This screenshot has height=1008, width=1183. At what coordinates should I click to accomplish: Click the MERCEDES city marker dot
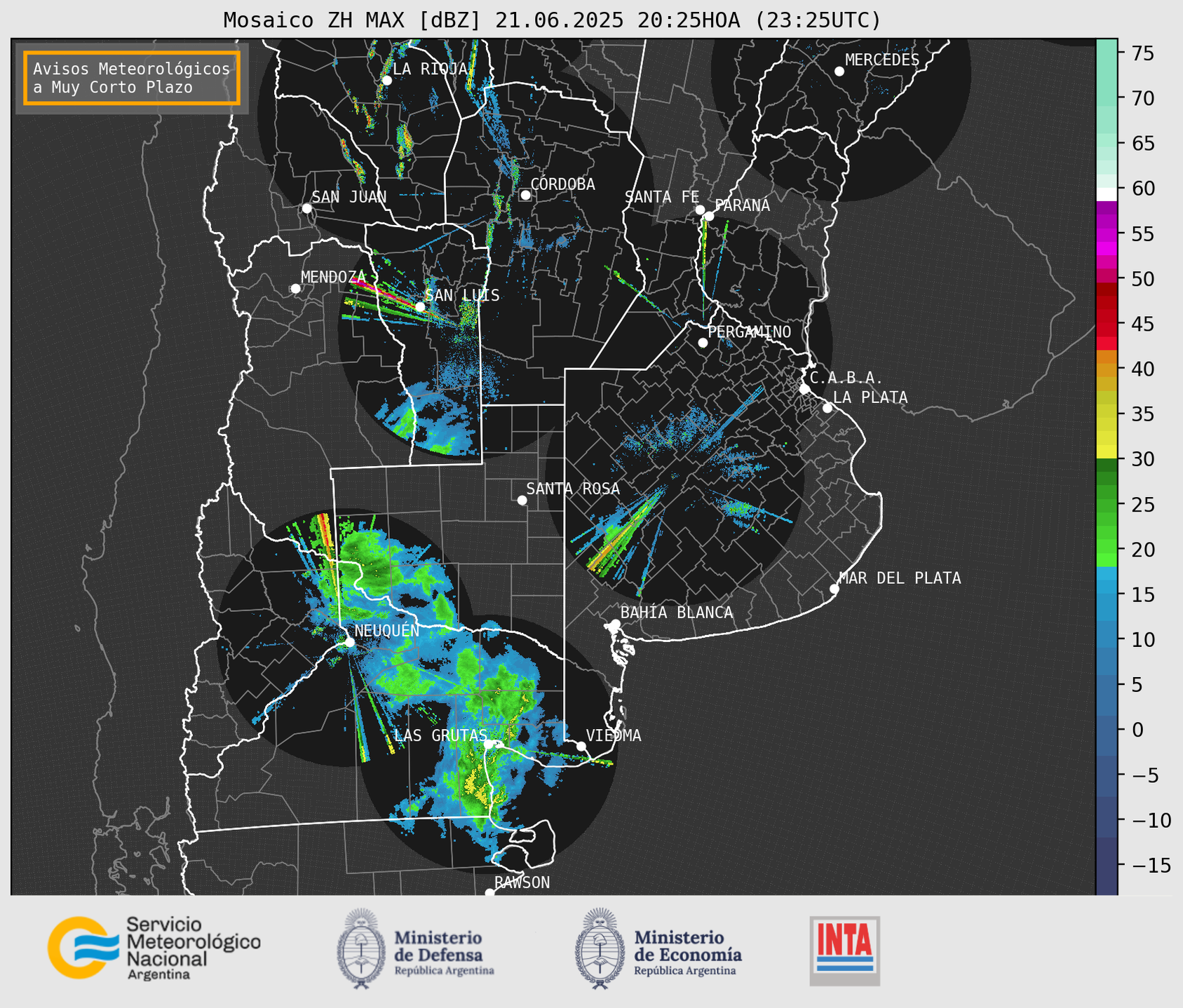839,71
